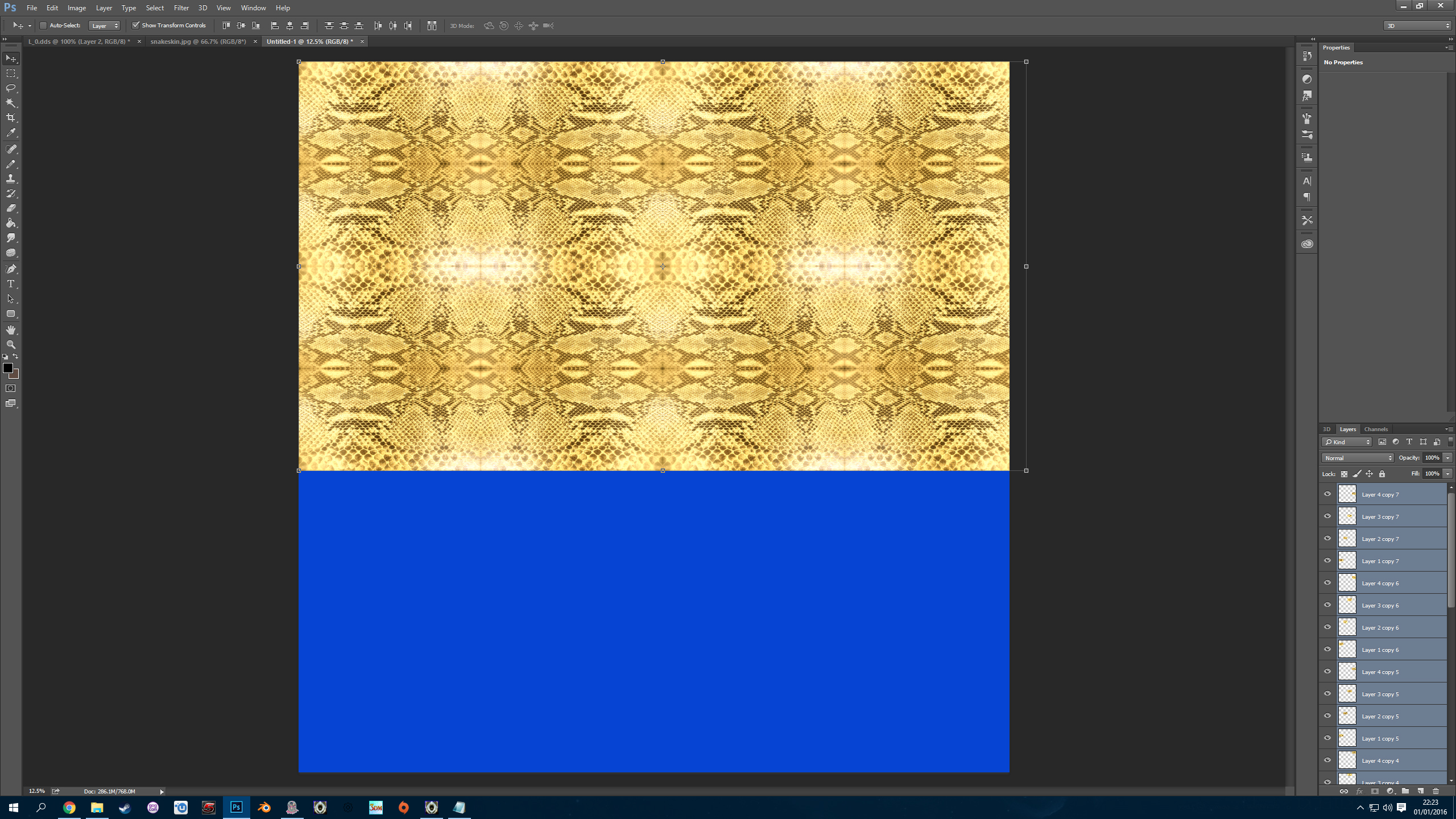Click the Auto-Align Layers icon in options bar
Screen dimensions: 1456x819
pos(432,26)
